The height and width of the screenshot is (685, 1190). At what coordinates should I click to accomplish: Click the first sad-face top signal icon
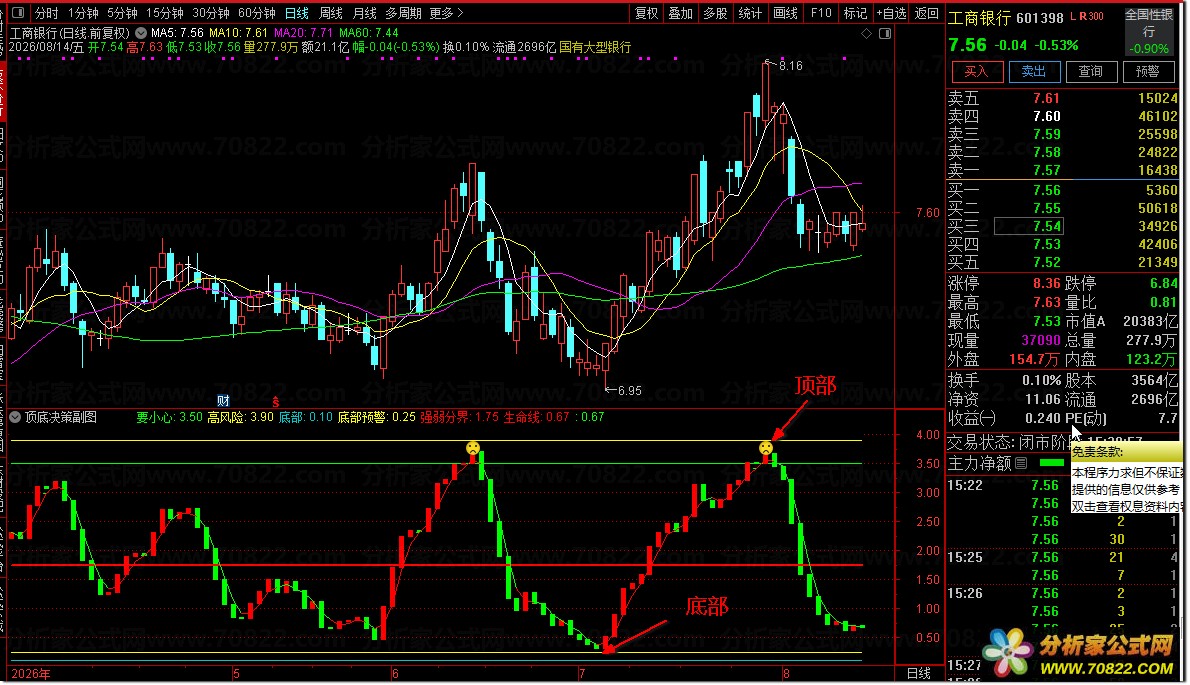[474, 448]
